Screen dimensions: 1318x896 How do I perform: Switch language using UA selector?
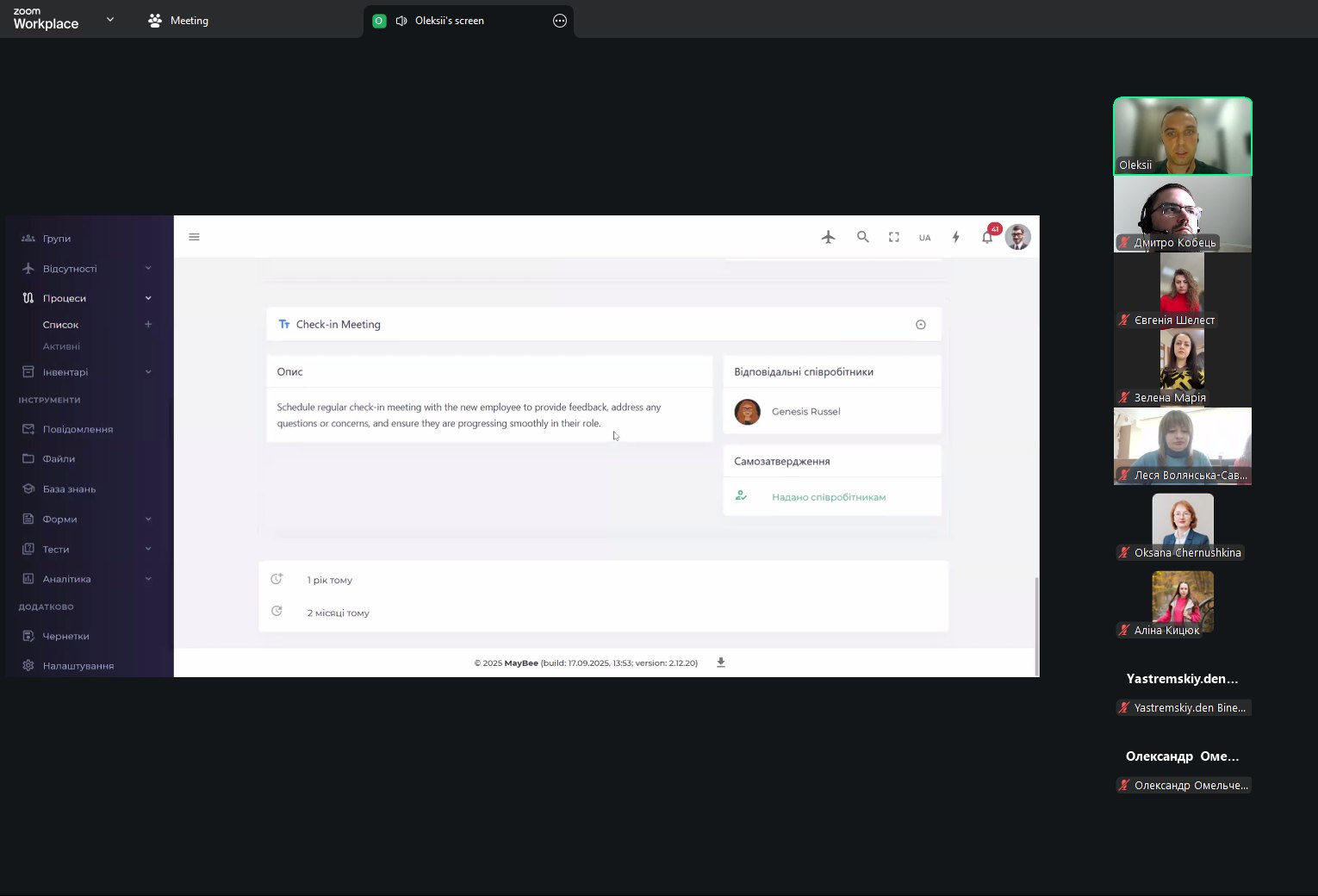coord(924,238)
